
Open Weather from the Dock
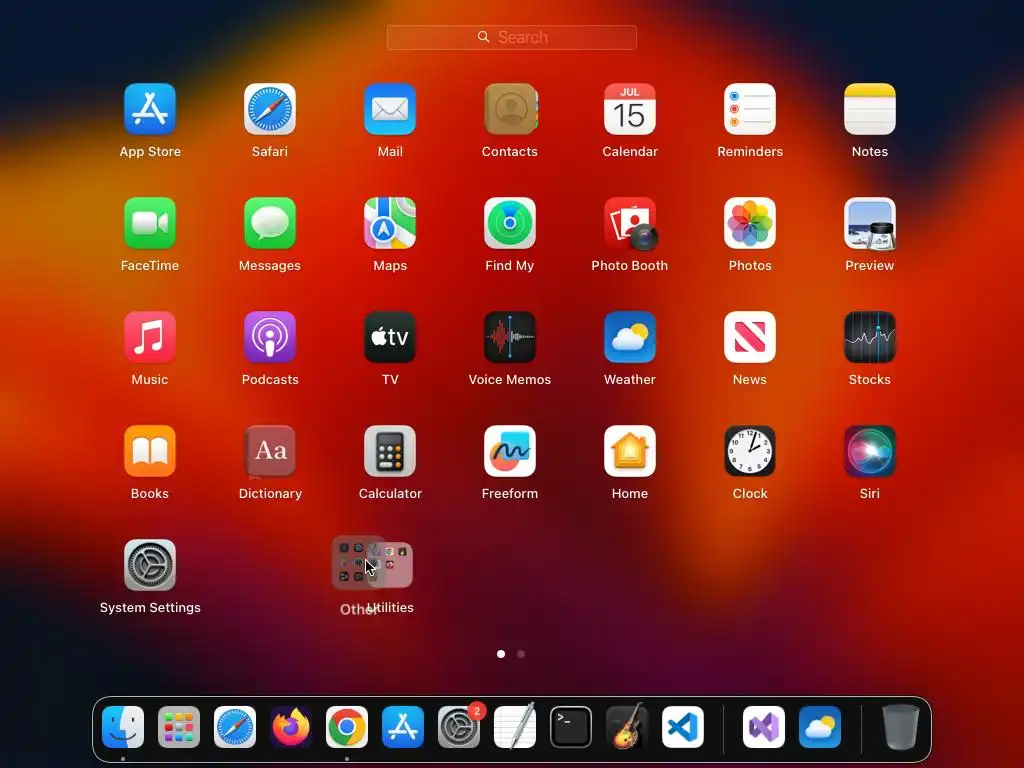(x=820, y=727)
